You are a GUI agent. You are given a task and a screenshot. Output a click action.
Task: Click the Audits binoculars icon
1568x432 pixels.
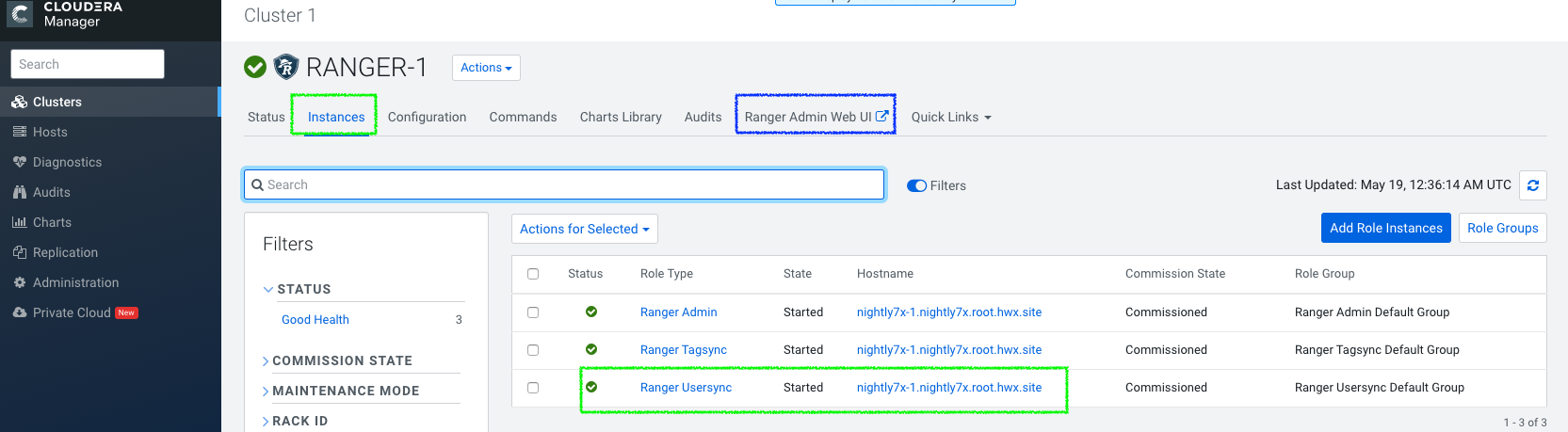point(19,192)
